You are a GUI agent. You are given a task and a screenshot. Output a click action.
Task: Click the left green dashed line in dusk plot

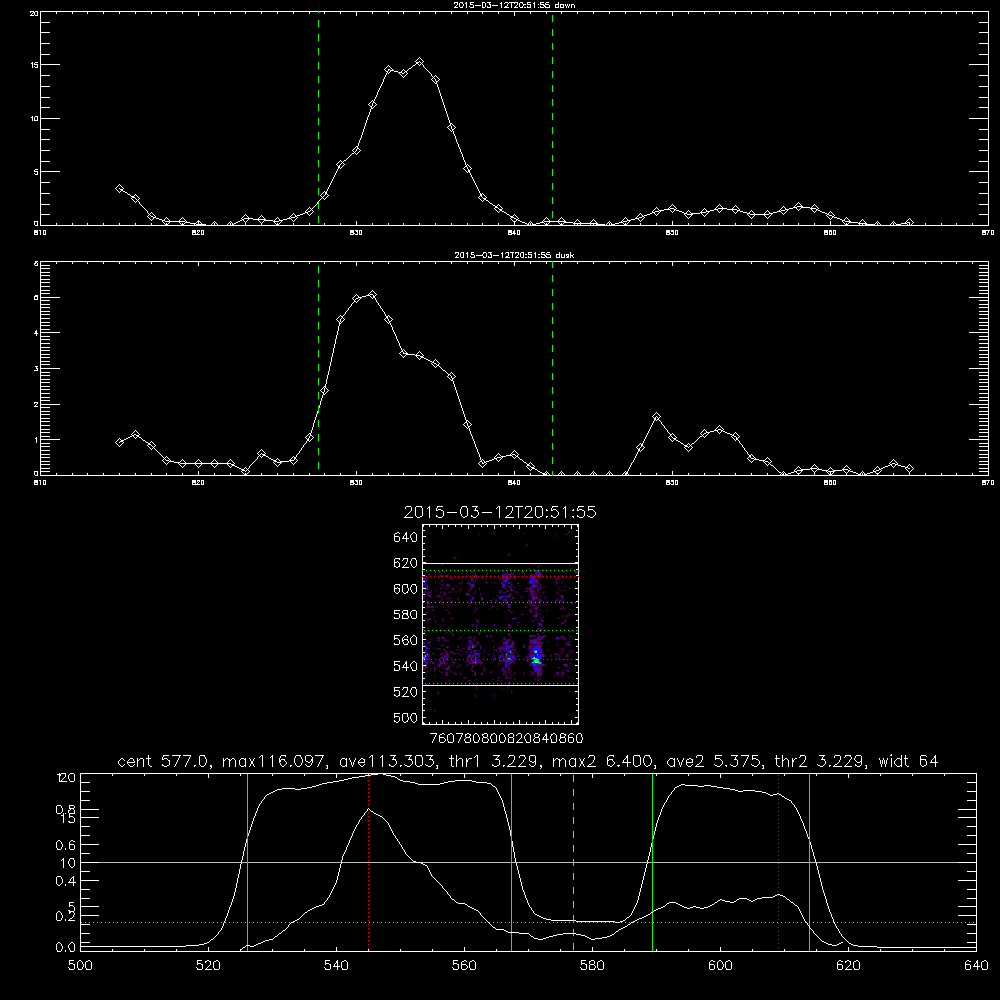pos(318,368)
